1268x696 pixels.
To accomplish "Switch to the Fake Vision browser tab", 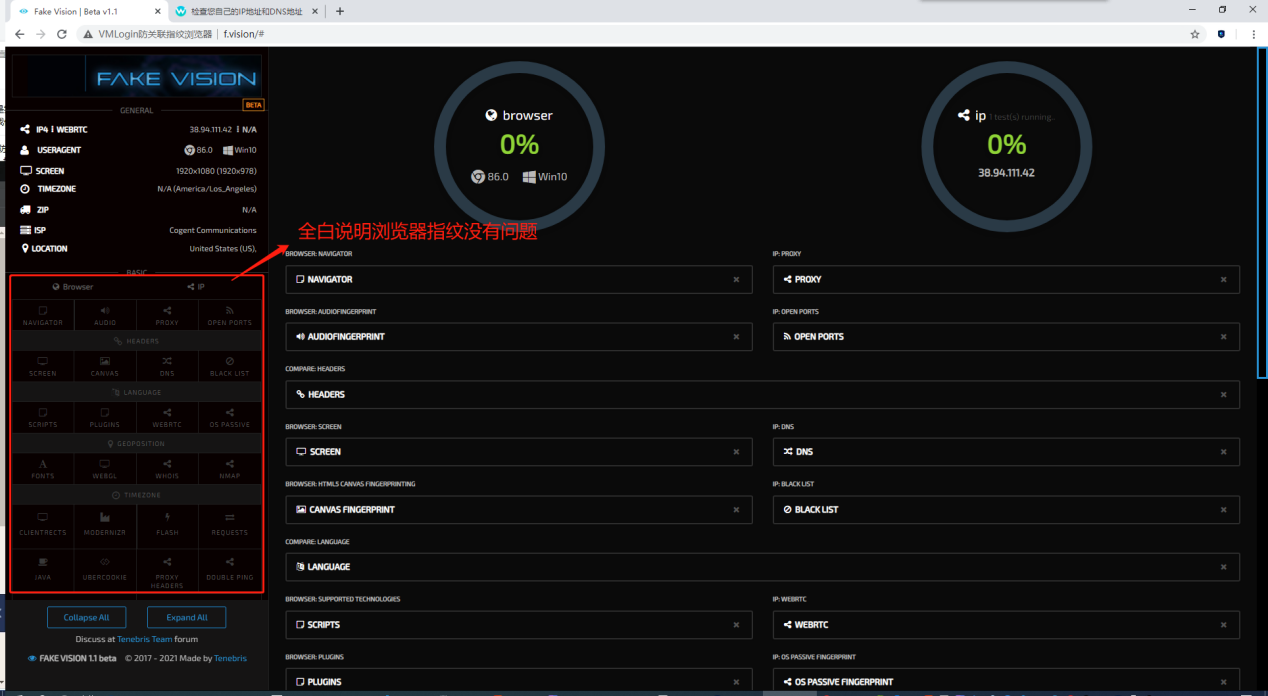I will (x=87, y=11).
